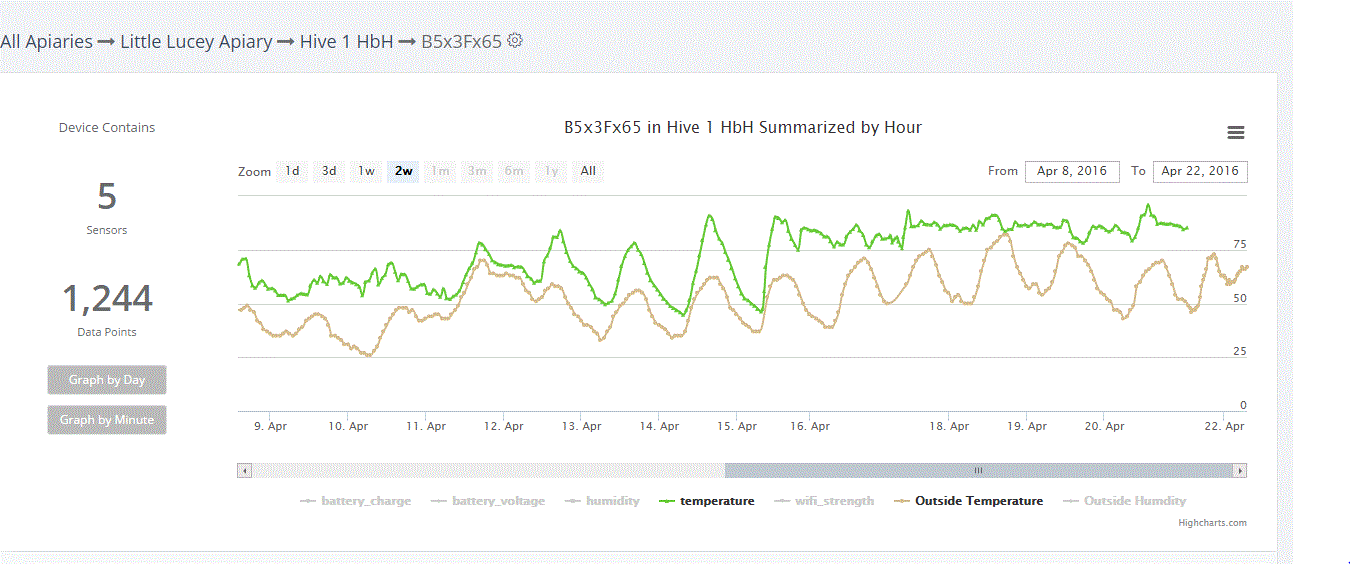Enable the battery_charge legend series
This screenshot has width=1350, height=564.
pyautogui.click(x=356, y=501)
